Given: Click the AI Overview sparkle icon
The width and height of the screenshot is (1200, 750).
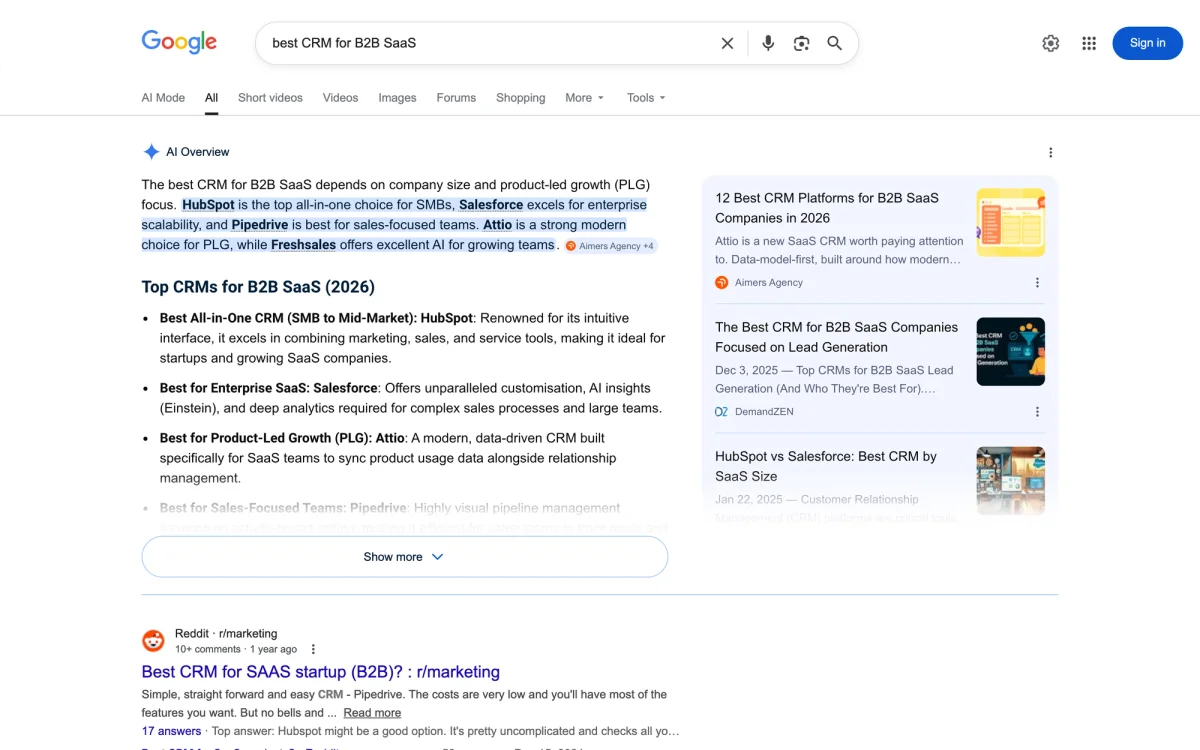Looking at the screenshot, I should point(151,152).
